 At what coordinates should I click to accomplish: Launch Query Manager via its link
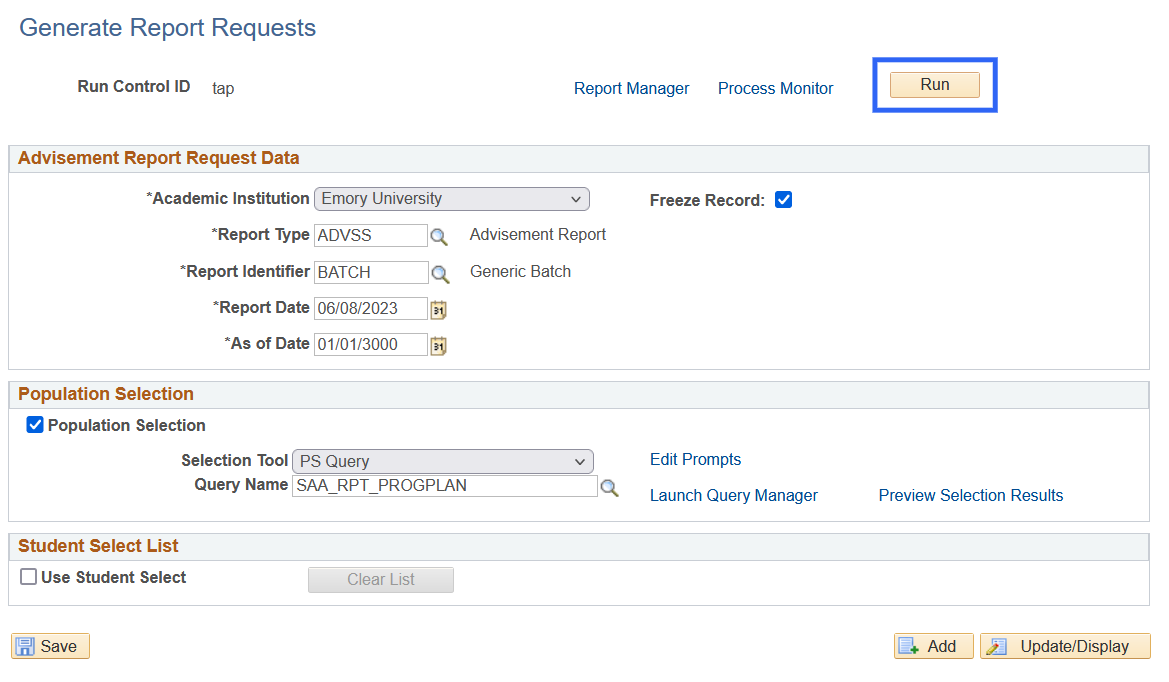tap(733, 496)
